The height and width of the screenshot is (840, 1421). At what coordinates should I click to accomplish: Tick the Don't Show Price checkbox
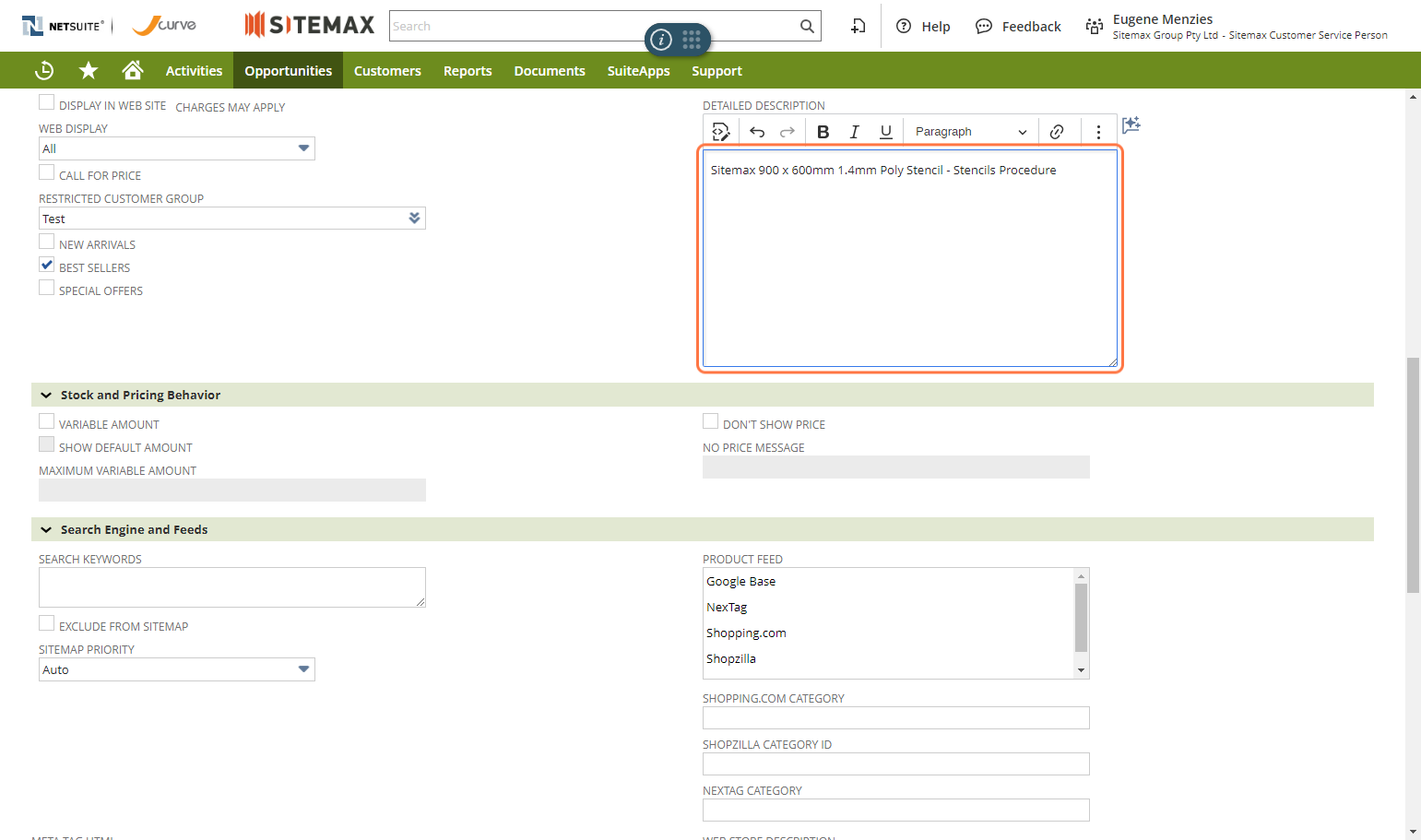[x=710, y=421]
